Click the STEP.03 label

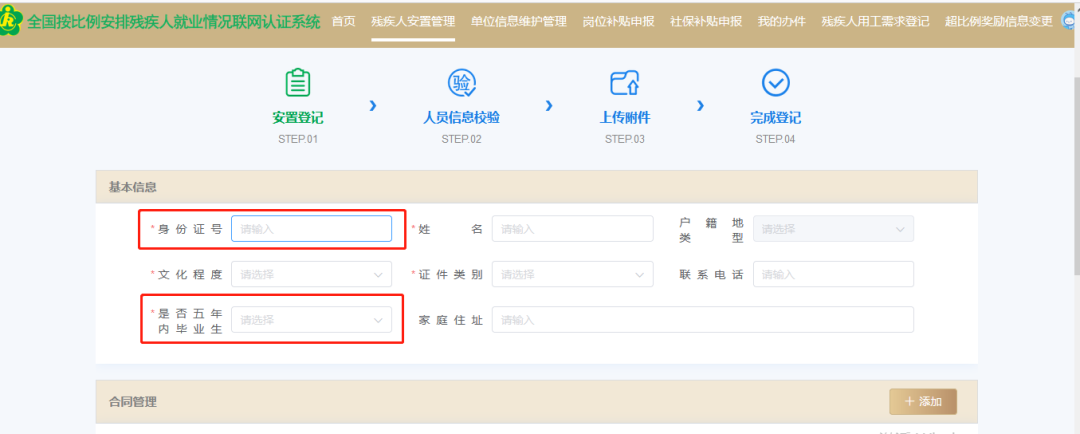pyautogui.click(x=625, y=139)
